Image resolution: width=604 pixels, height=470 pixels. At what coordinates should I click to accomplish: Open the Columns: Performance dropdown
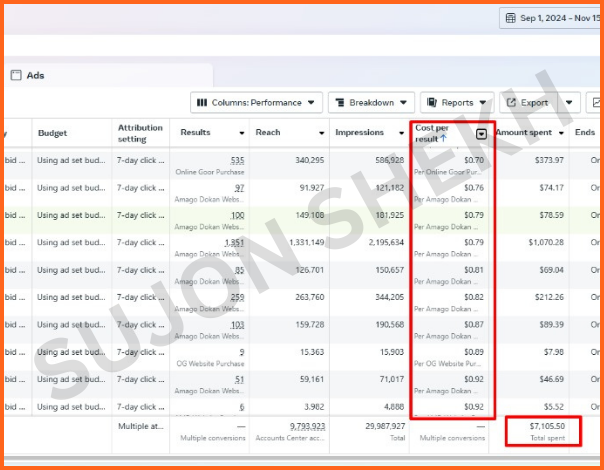point(256,102)
